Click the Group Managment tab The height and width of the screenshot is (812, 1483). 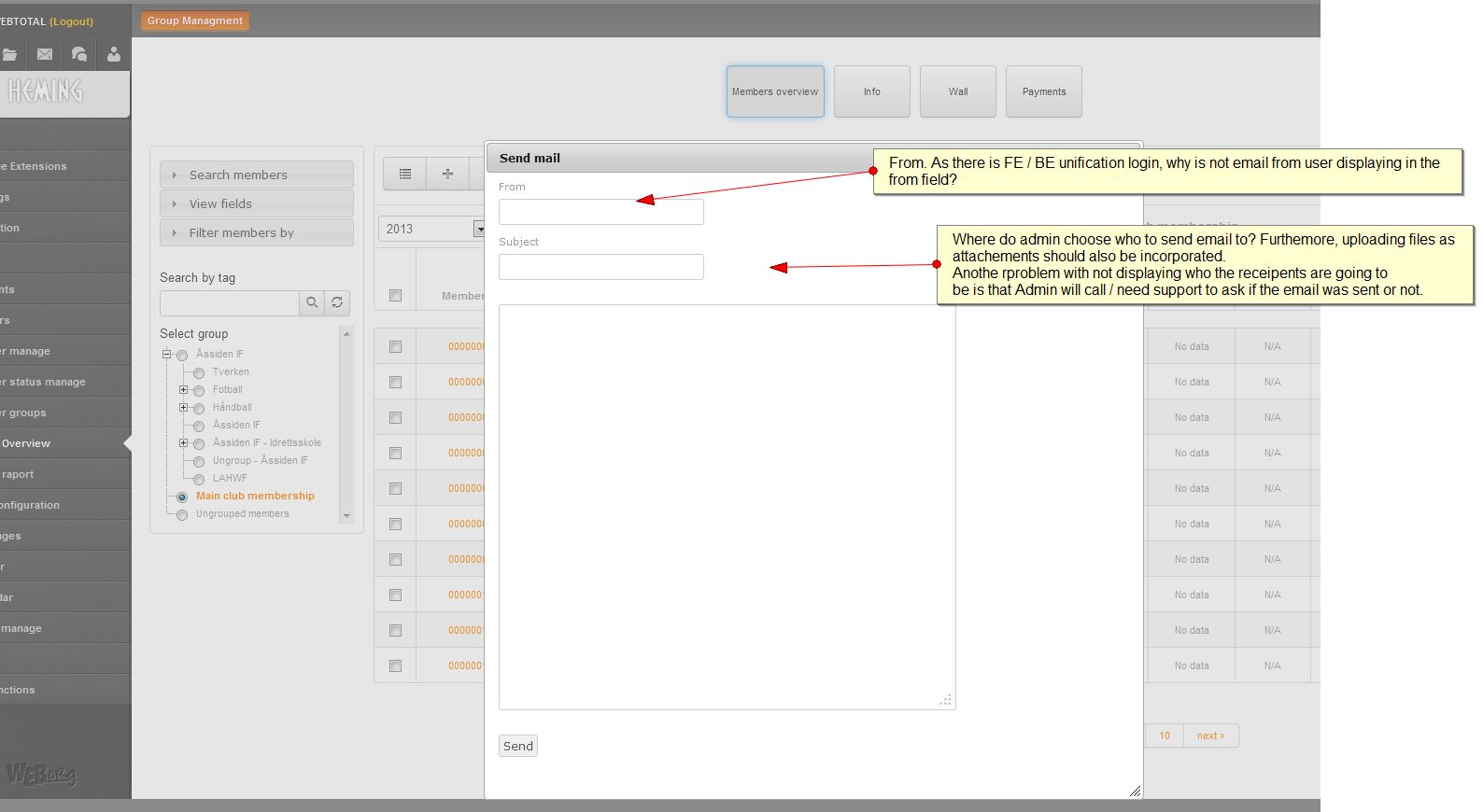195,21
